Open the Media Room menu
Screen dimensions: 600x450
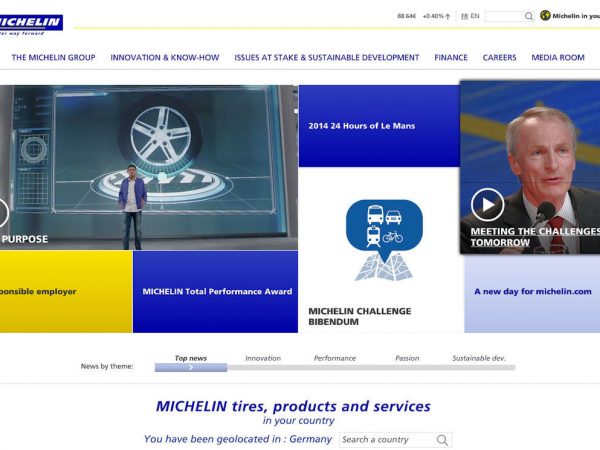tap(558, 57)
